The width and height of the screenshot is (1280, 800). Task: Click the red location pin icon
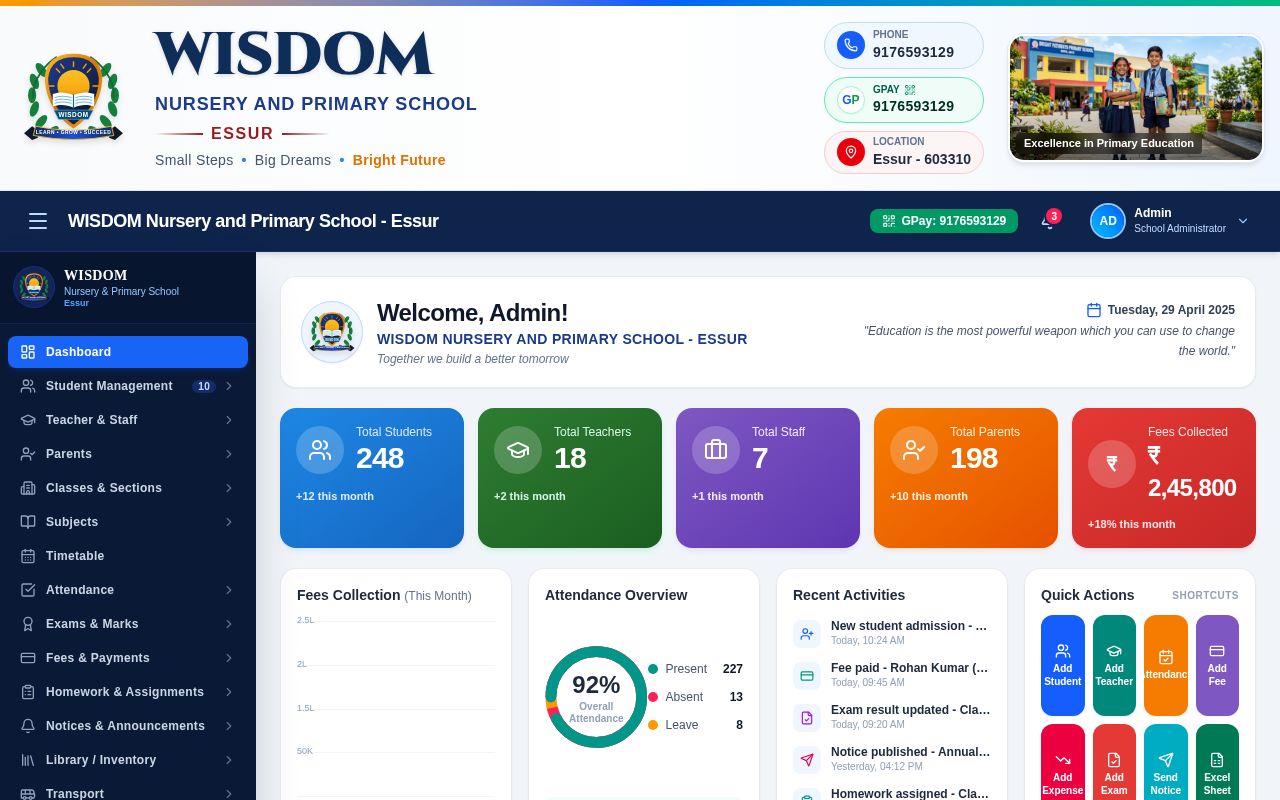pos(851,152)
